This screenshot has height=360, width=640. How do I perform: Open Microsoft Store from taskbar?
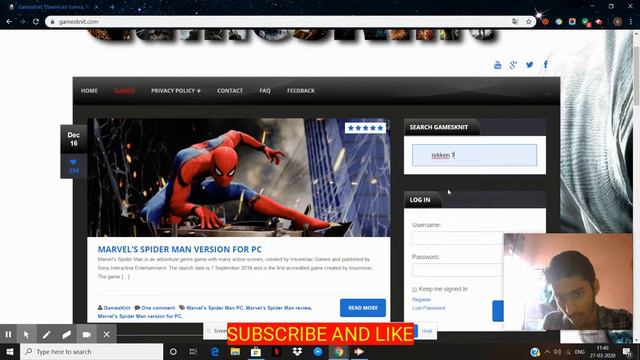click(256, 351)
